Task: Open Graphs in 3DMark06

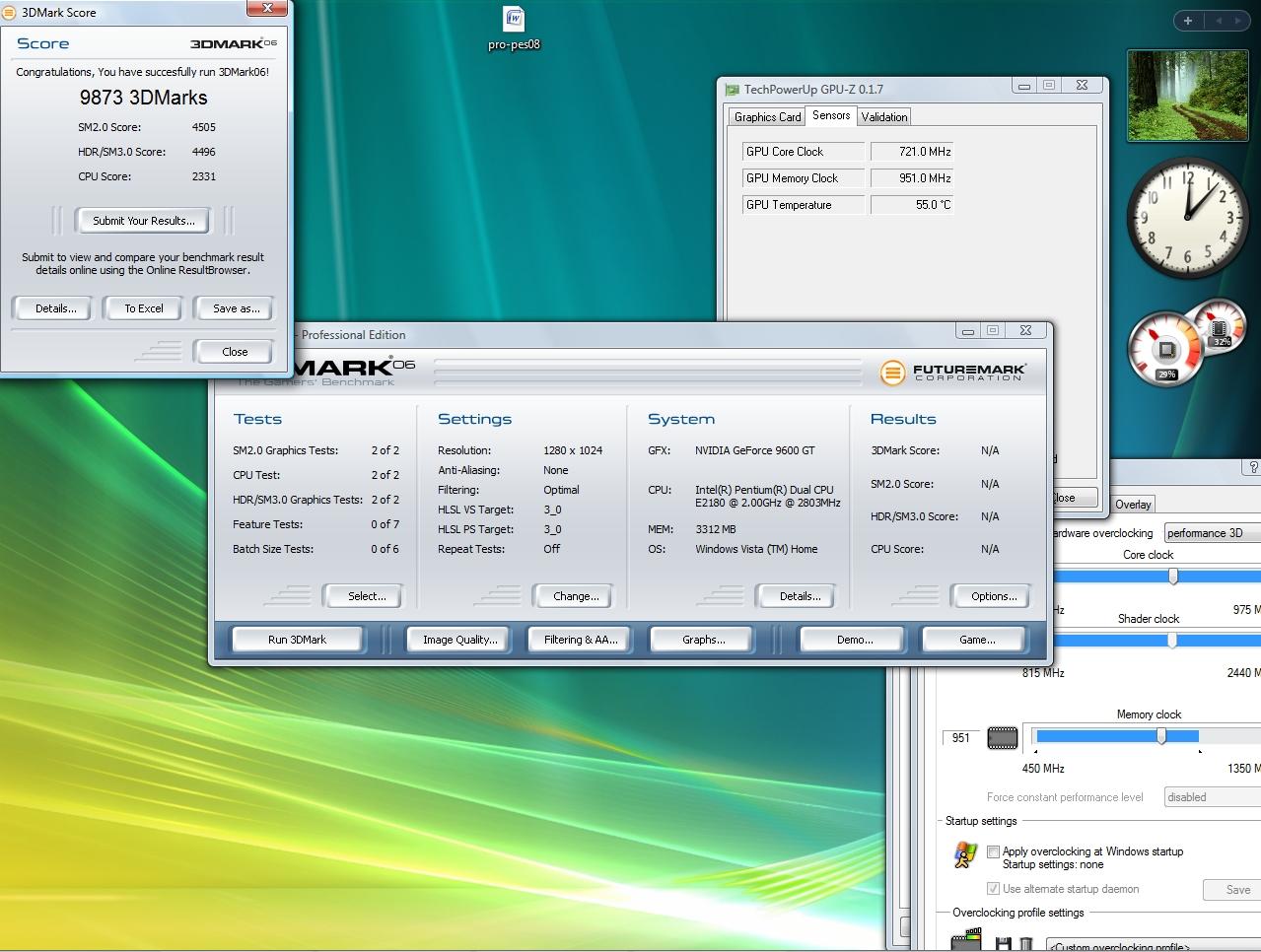Action: pyautogui.click(x=703, y=640)
